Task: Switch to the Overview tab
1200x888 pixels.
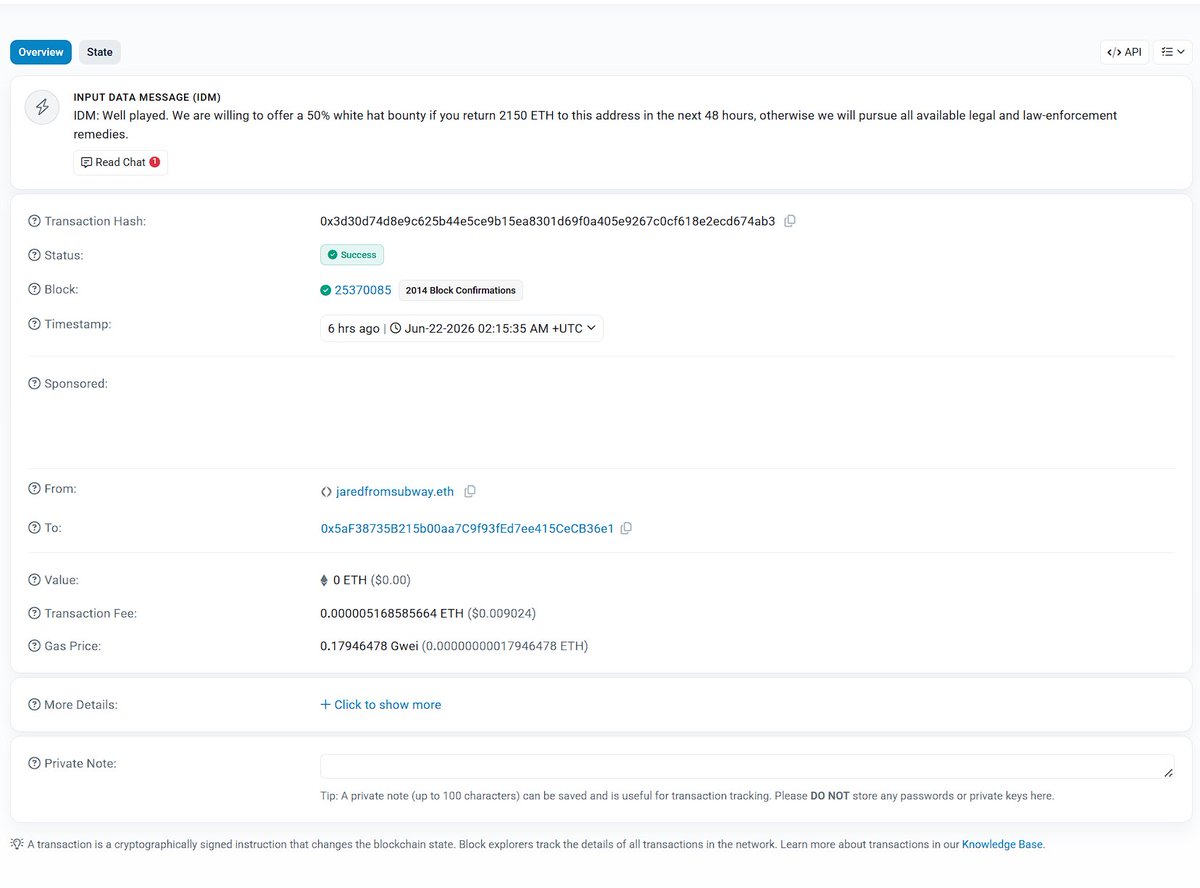Action: [41, 52]
